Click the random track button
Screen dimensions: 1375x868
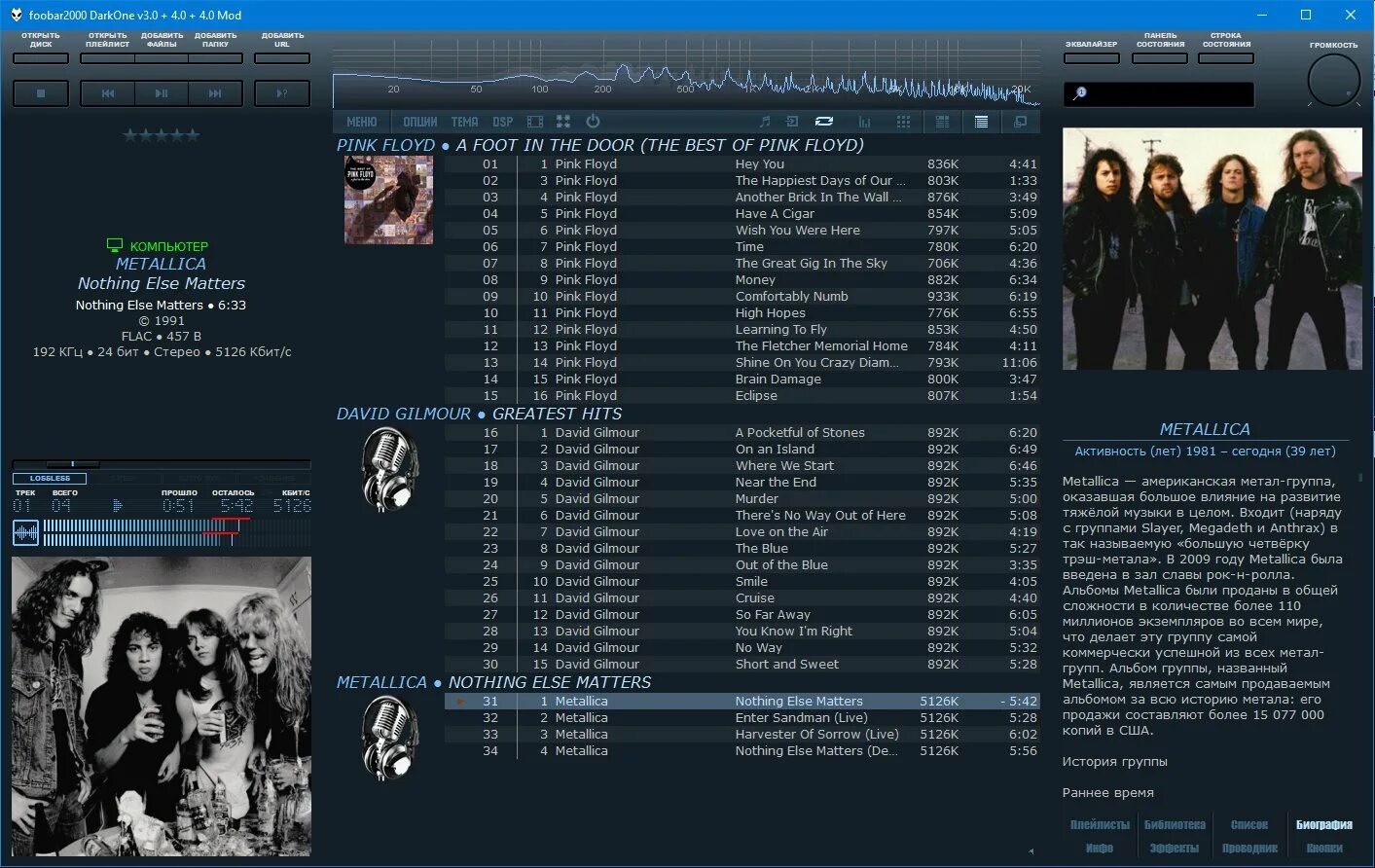tap(282, 93)
